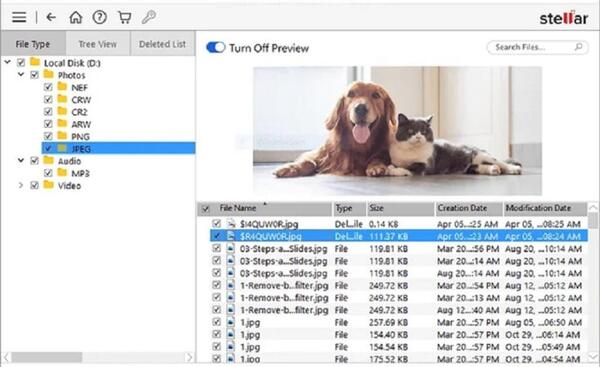Collapse the Audio tree node
The height and width of the screenshot is (367, 600).
point(21,160)
